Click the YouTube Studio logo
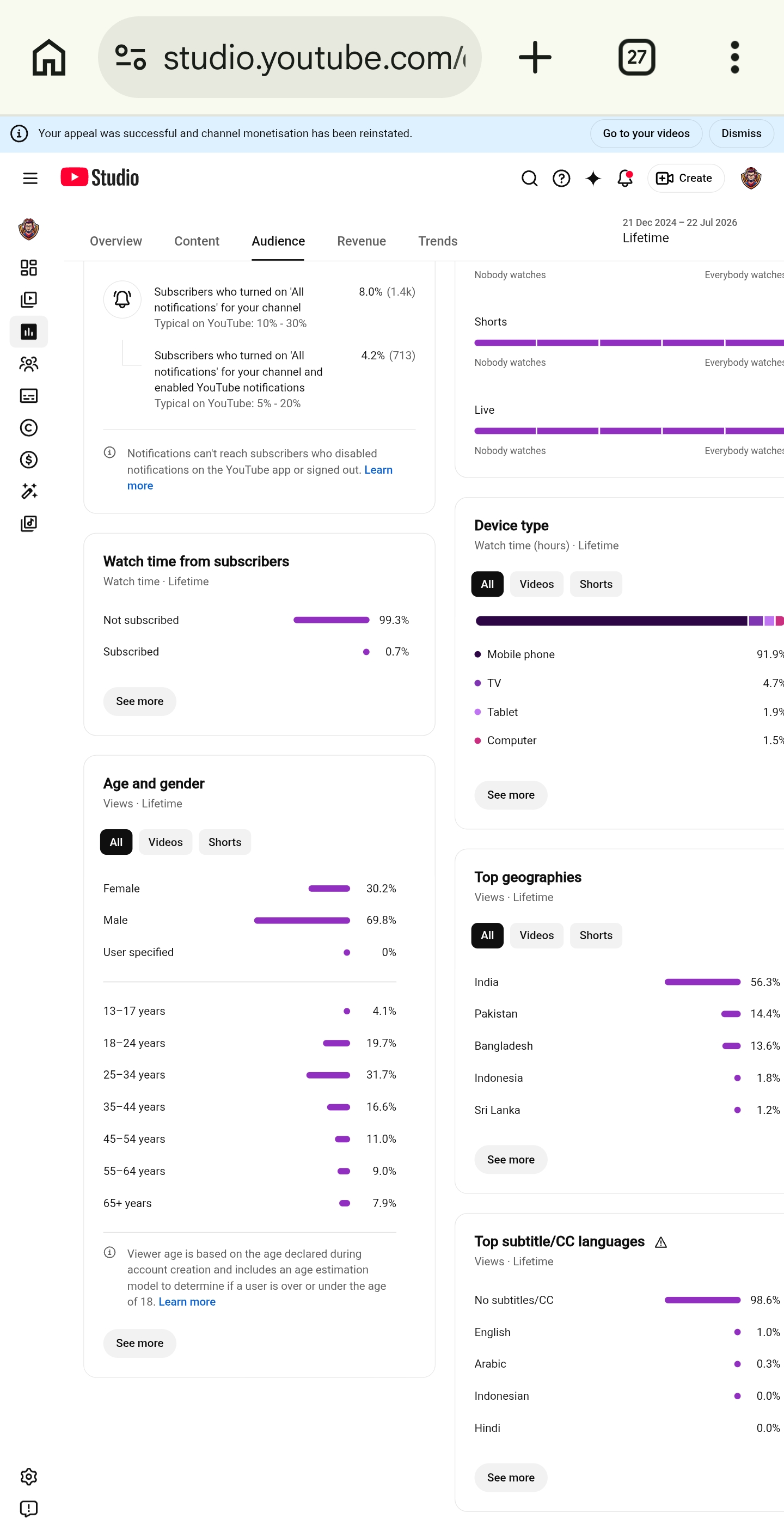The image size is (784, 1531). click(100, 177)
